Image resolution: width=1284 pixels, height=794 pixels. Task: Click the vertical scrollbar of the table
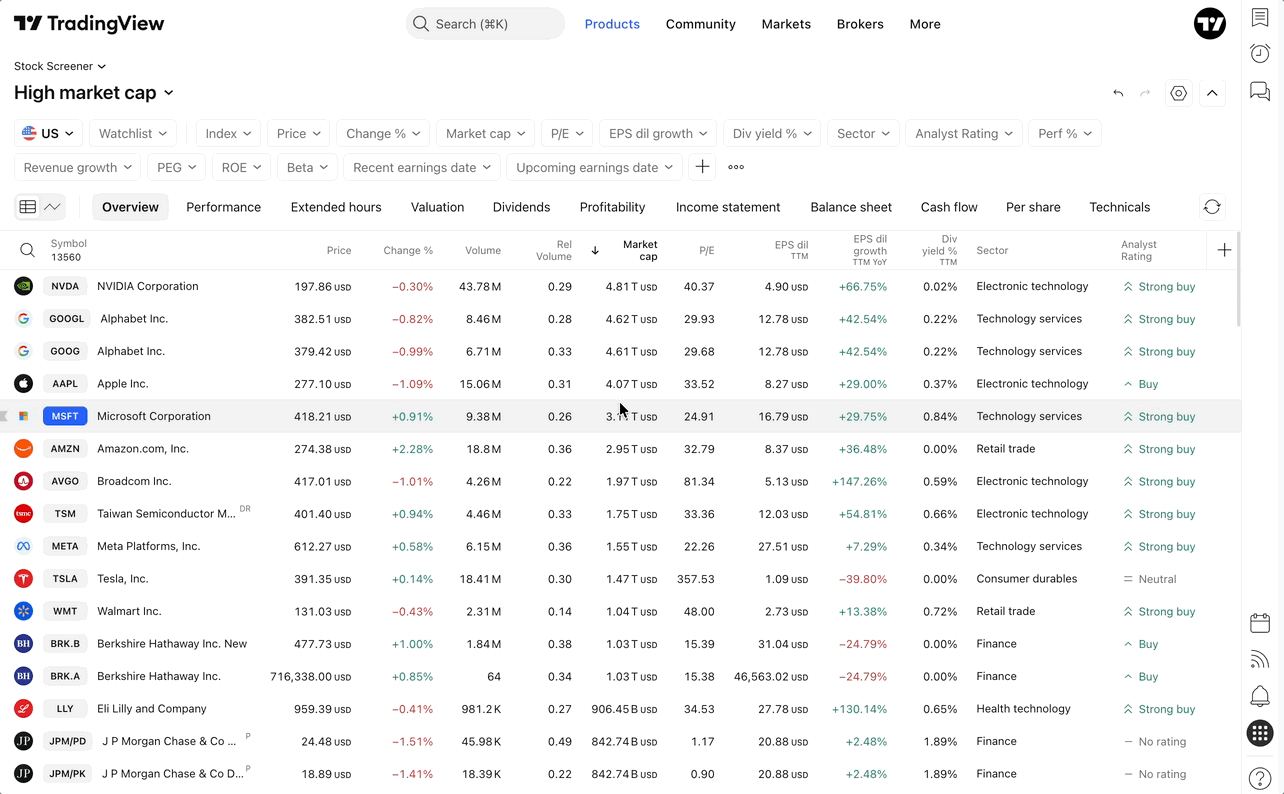pos(1238,280)
